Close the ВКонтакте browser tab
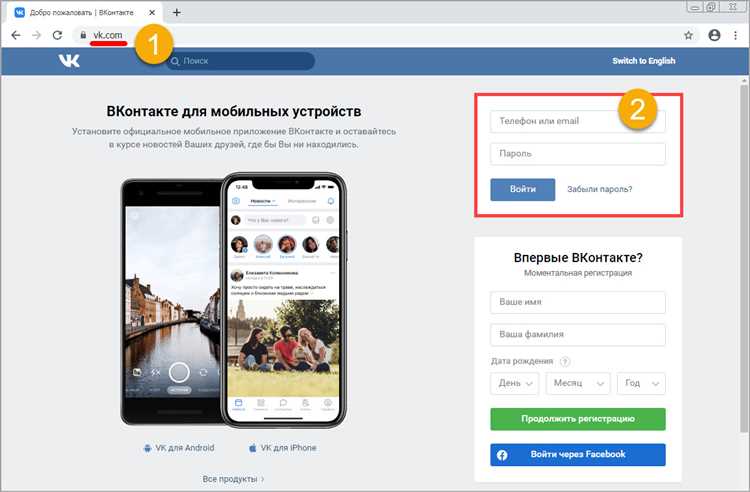Image resolution: width=750 pixels, height=492 pixels. pos(152,12)
